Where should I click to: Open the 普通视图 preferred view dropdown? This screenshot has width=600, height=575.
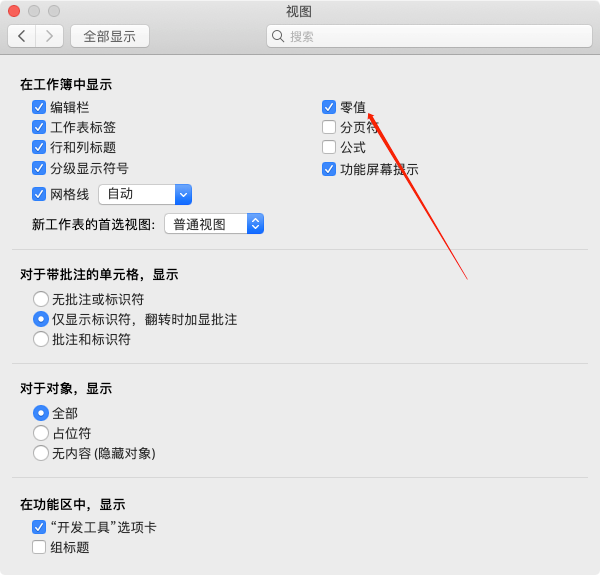(x=214, y=224)
